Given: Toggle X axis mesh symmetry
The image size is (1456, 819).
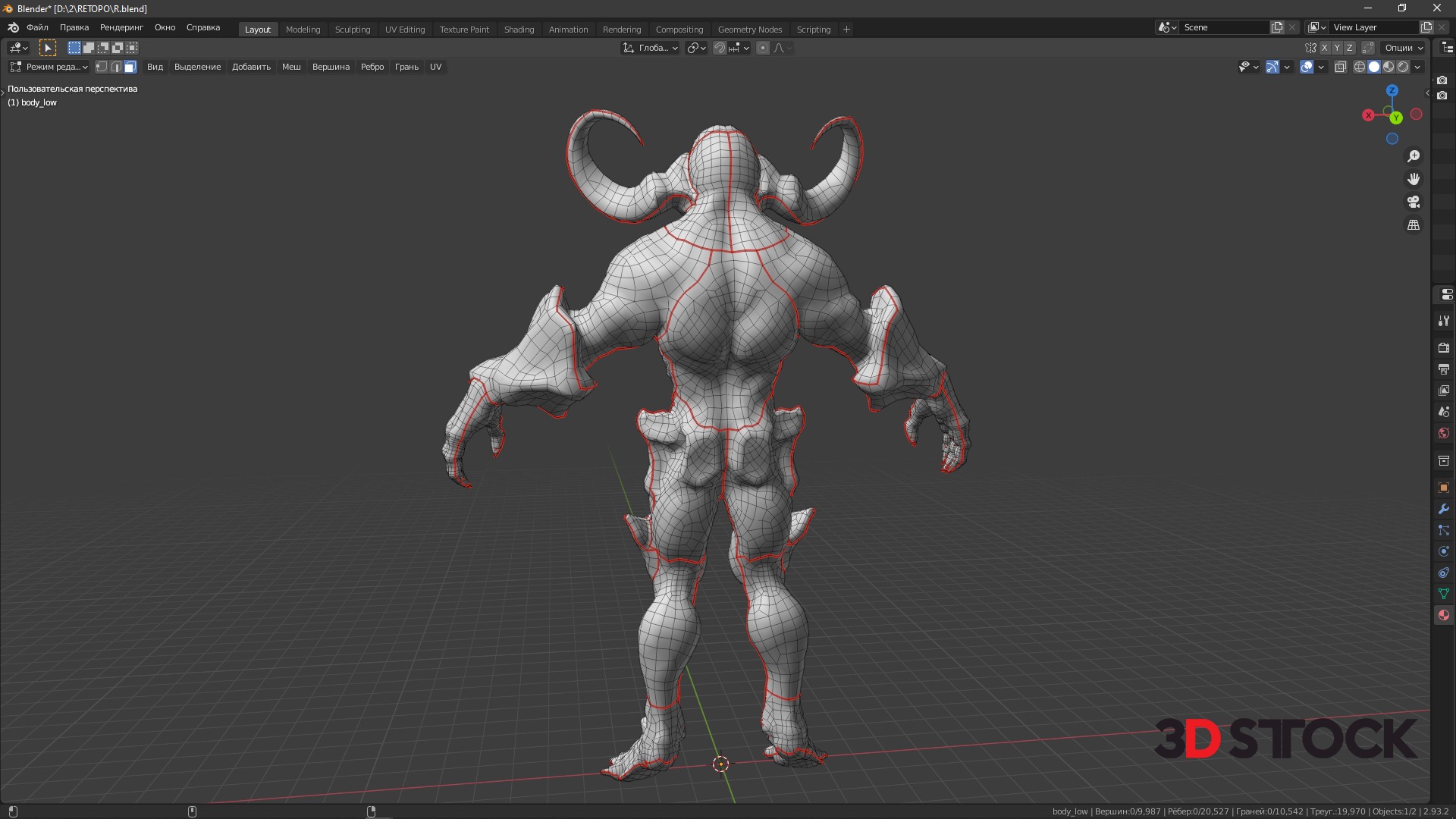Looking at the screenshot, I should (1325, 48).
